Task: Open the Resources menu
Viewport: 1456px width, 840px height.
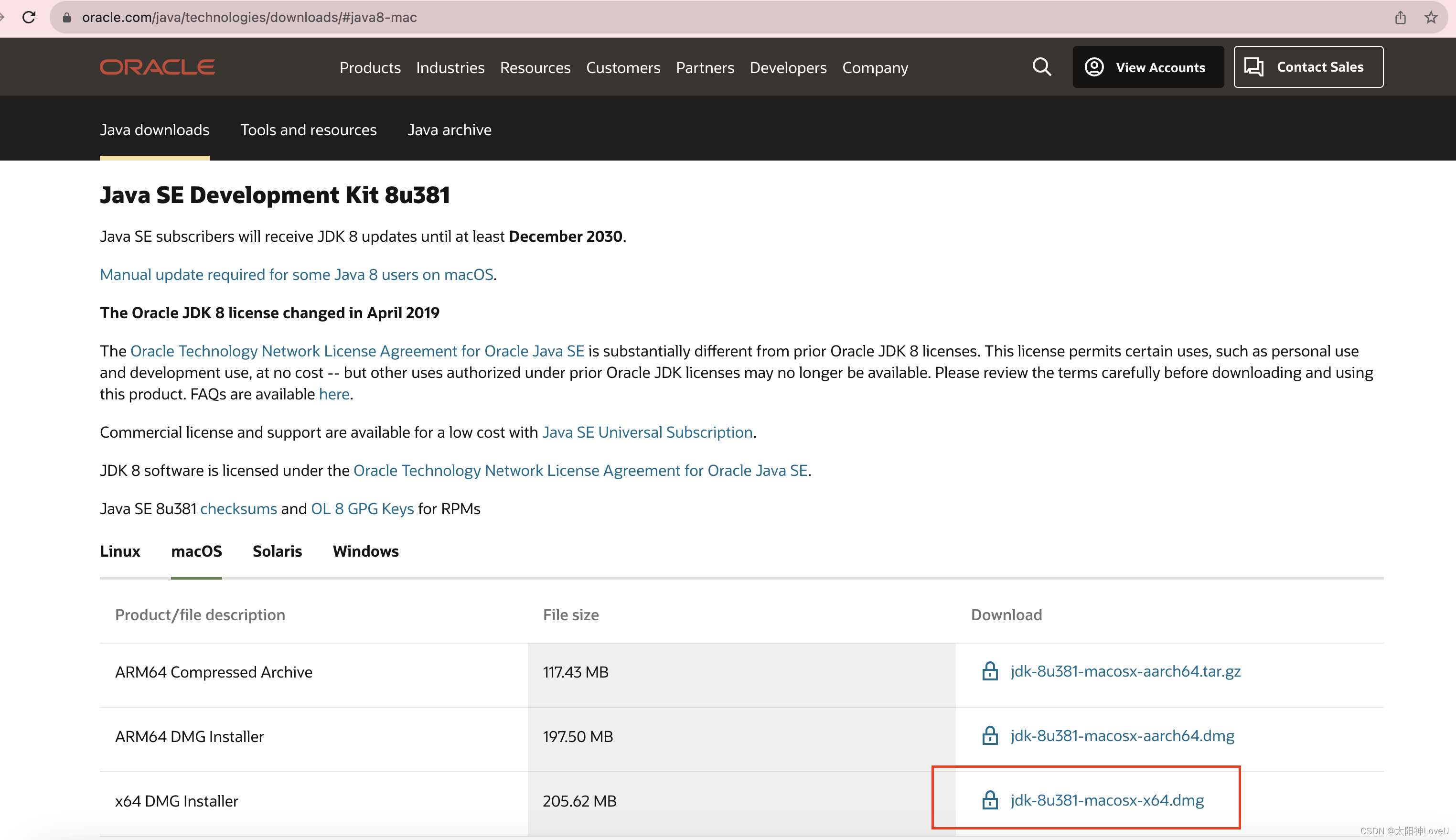Action: 535,67
